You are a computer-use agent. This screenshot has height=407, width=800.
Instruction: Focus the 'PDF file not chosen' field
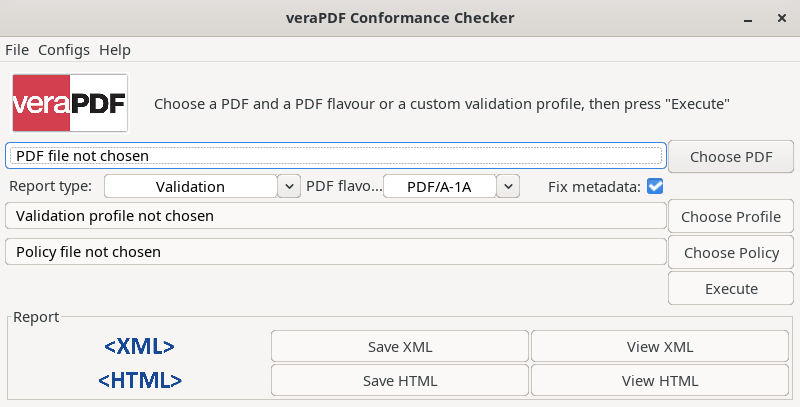point(336,156)
